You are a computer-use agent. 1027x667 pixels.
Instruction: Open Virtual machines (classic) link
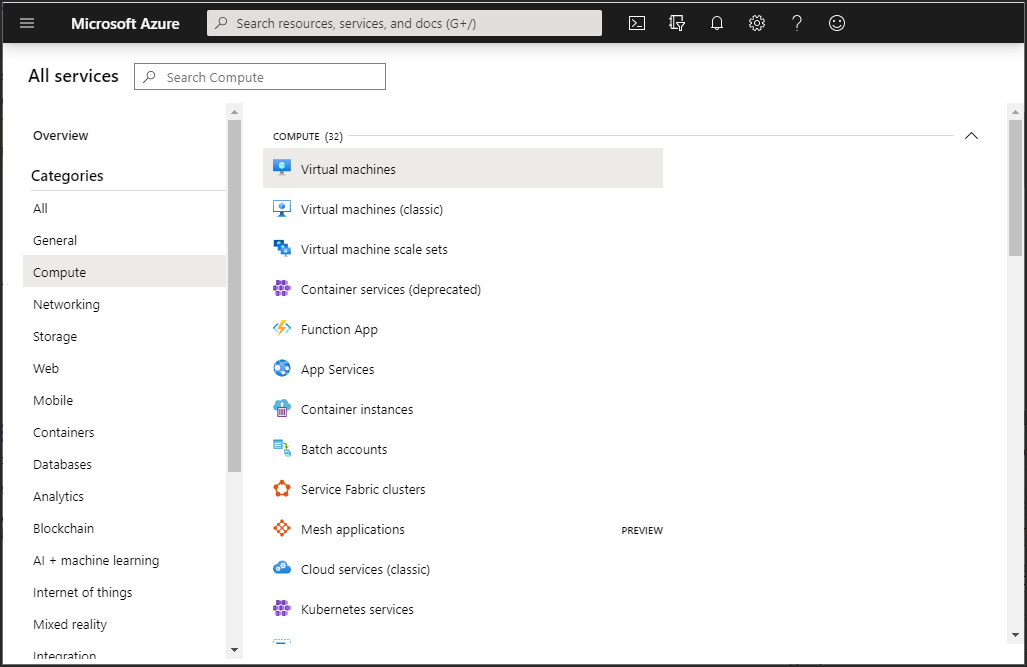pyautogui.click(x=371, y=210)
